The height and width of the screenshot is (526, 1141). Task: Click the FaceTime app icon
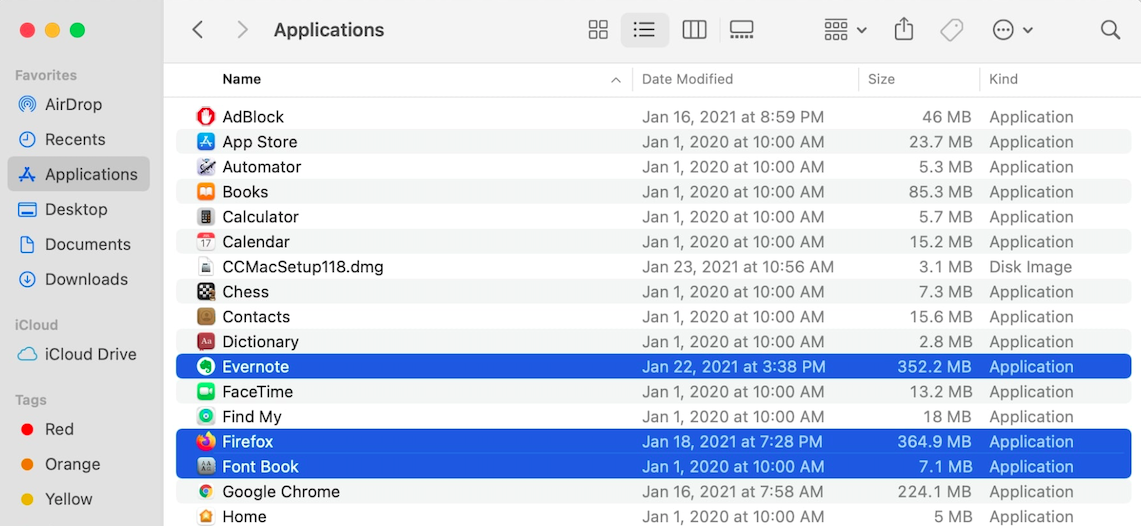point(206,391)
